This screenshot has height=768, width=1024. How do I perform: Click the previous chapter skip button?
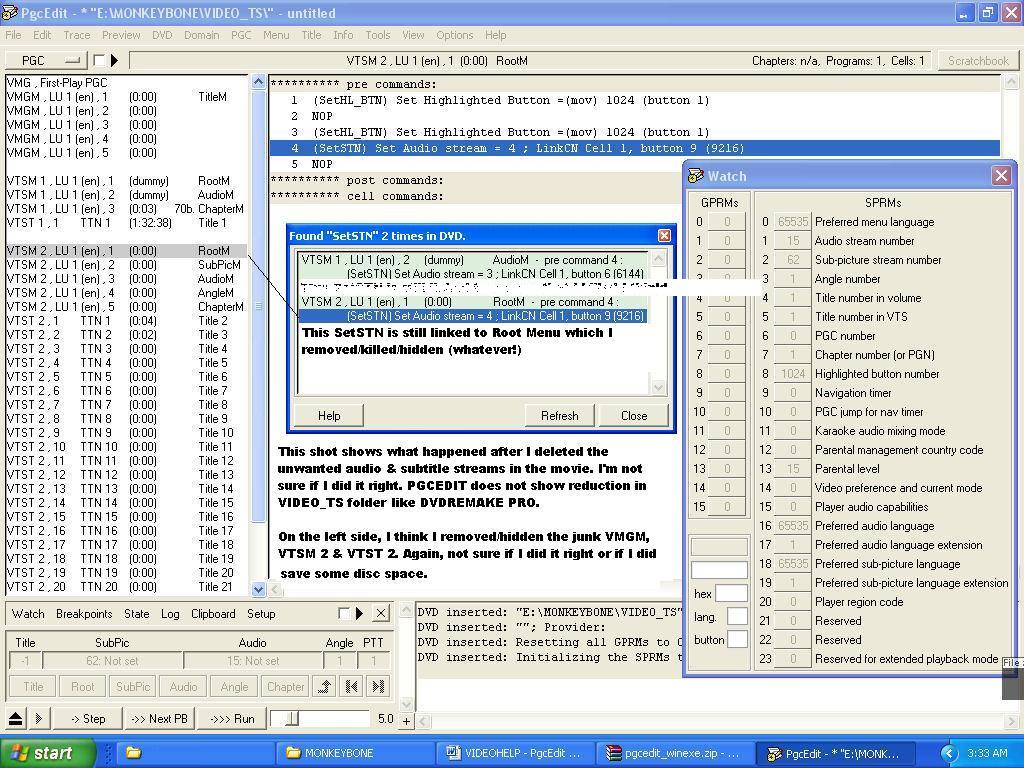351,686
